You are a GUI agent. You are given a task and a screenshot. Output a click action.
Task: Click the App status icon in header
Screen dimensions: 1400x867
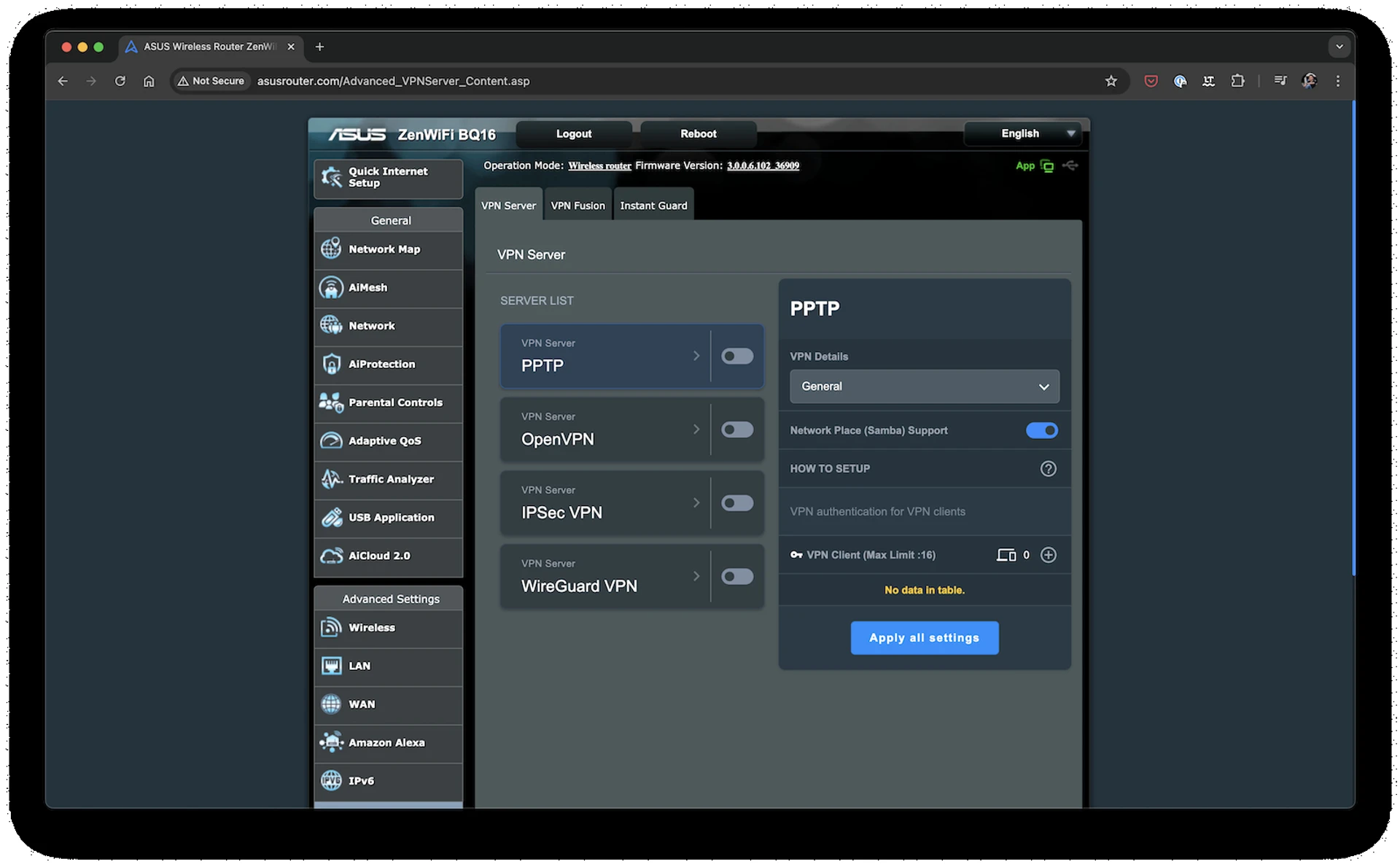(x=1047, y=166)
